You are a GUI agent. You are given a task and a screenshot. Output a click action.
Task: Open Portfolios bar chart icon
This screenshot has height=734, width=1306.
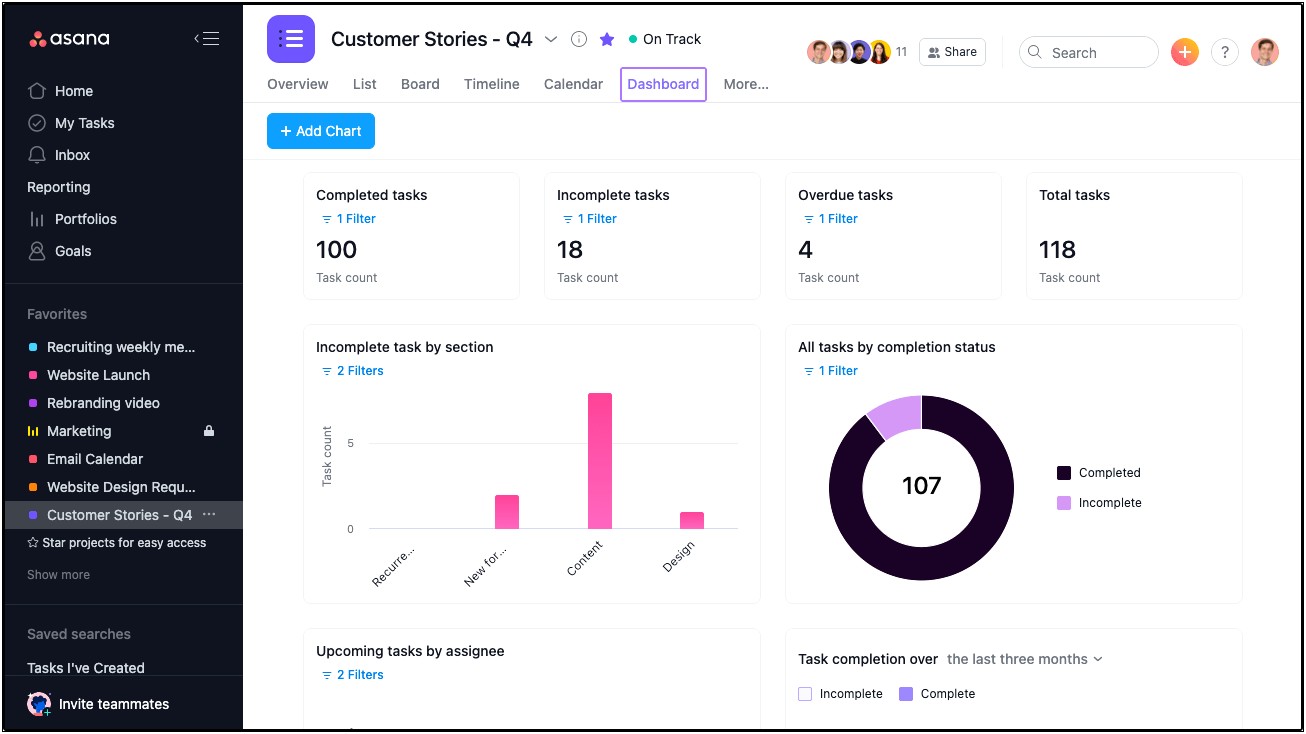coord(37,219)
